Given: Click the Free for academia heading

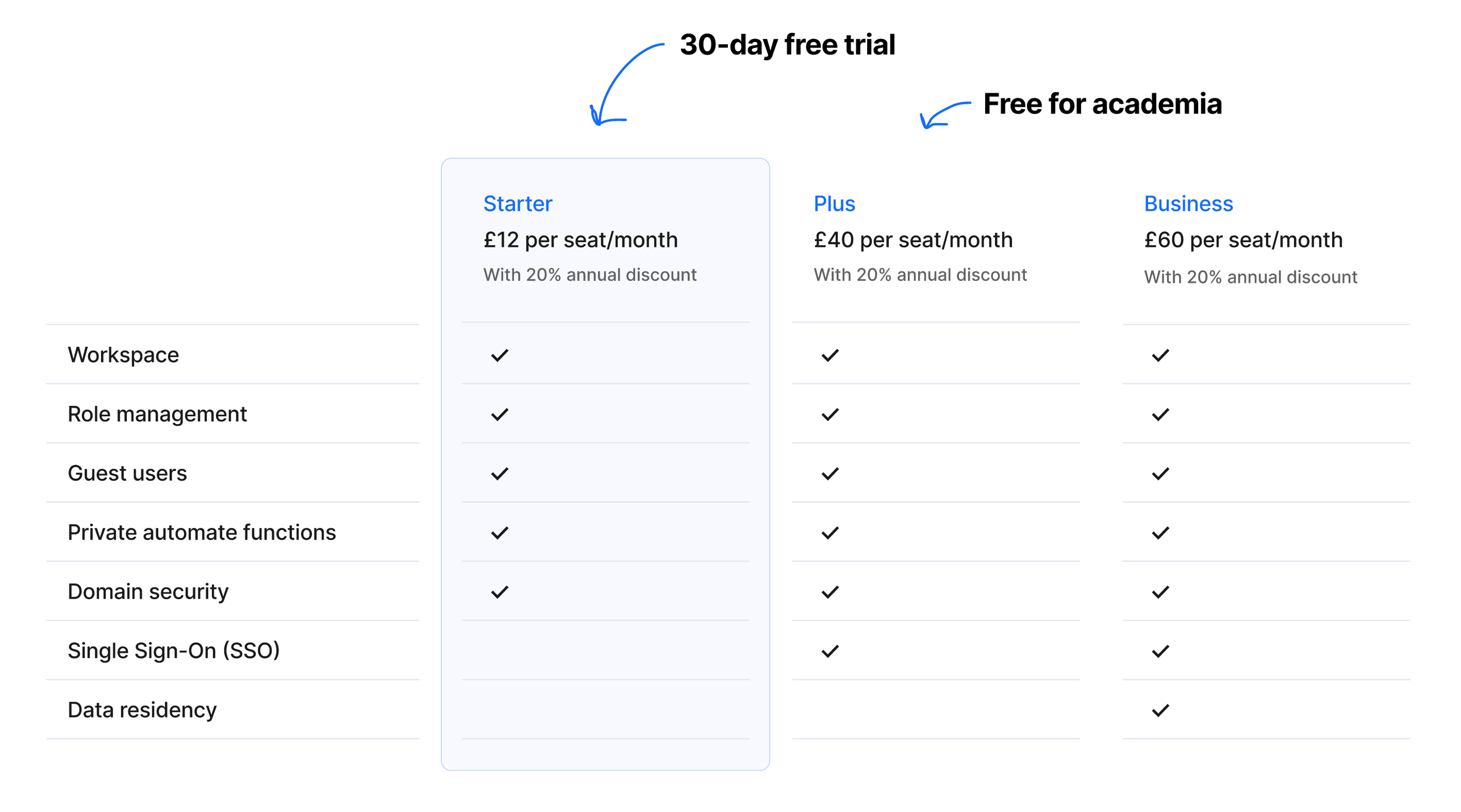Looking at the screenshot, I should [1102, 104].
